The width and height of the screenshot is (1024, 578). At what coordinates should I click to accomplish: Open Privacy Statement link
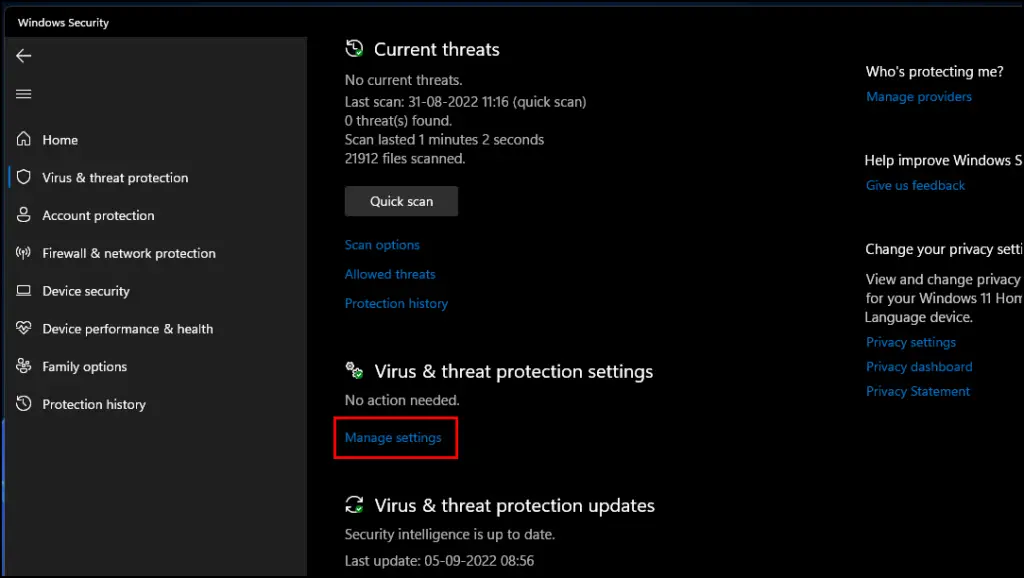point(918,391)
